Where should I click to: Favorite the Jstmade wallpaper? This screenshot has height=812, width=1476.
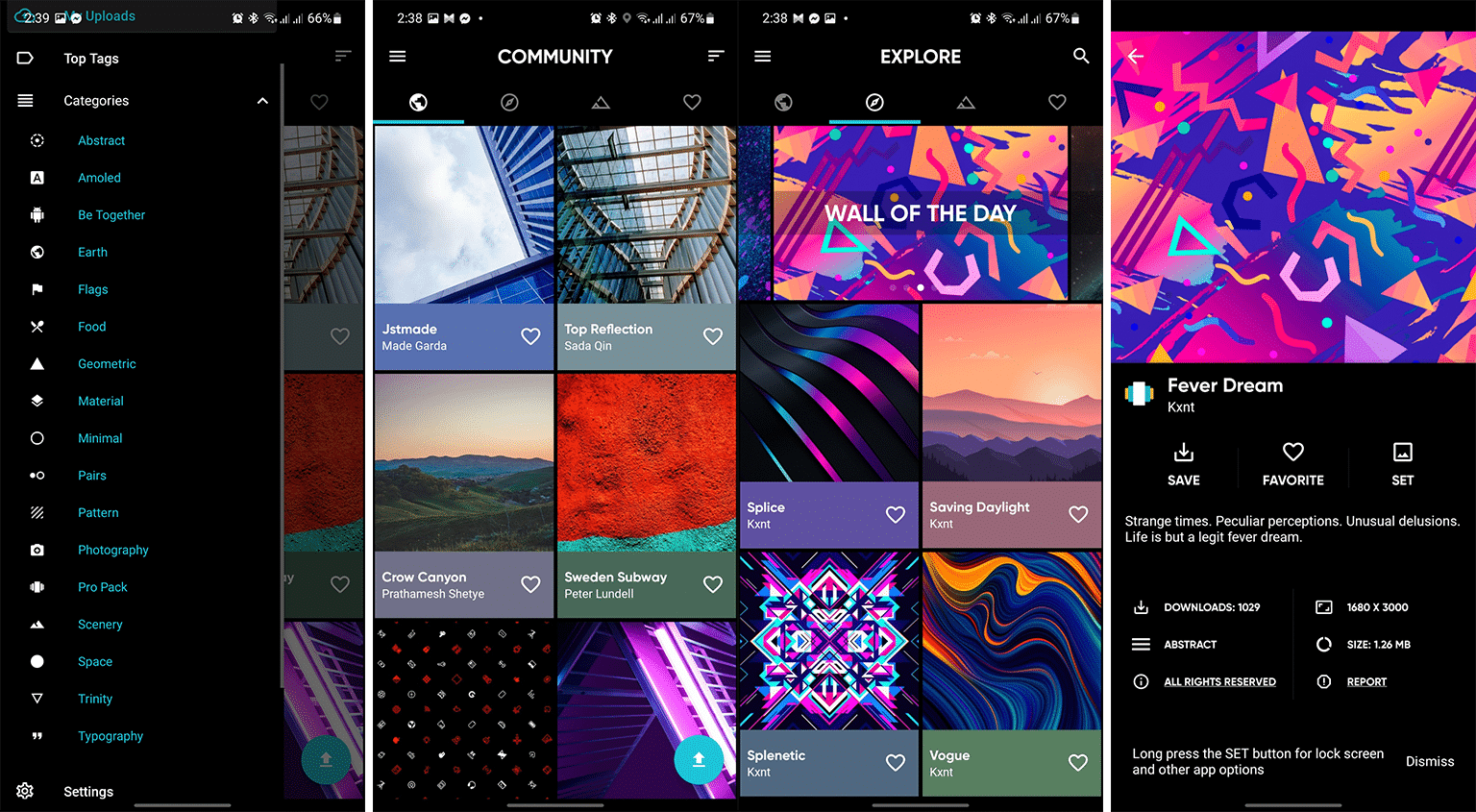coord(530,336)
